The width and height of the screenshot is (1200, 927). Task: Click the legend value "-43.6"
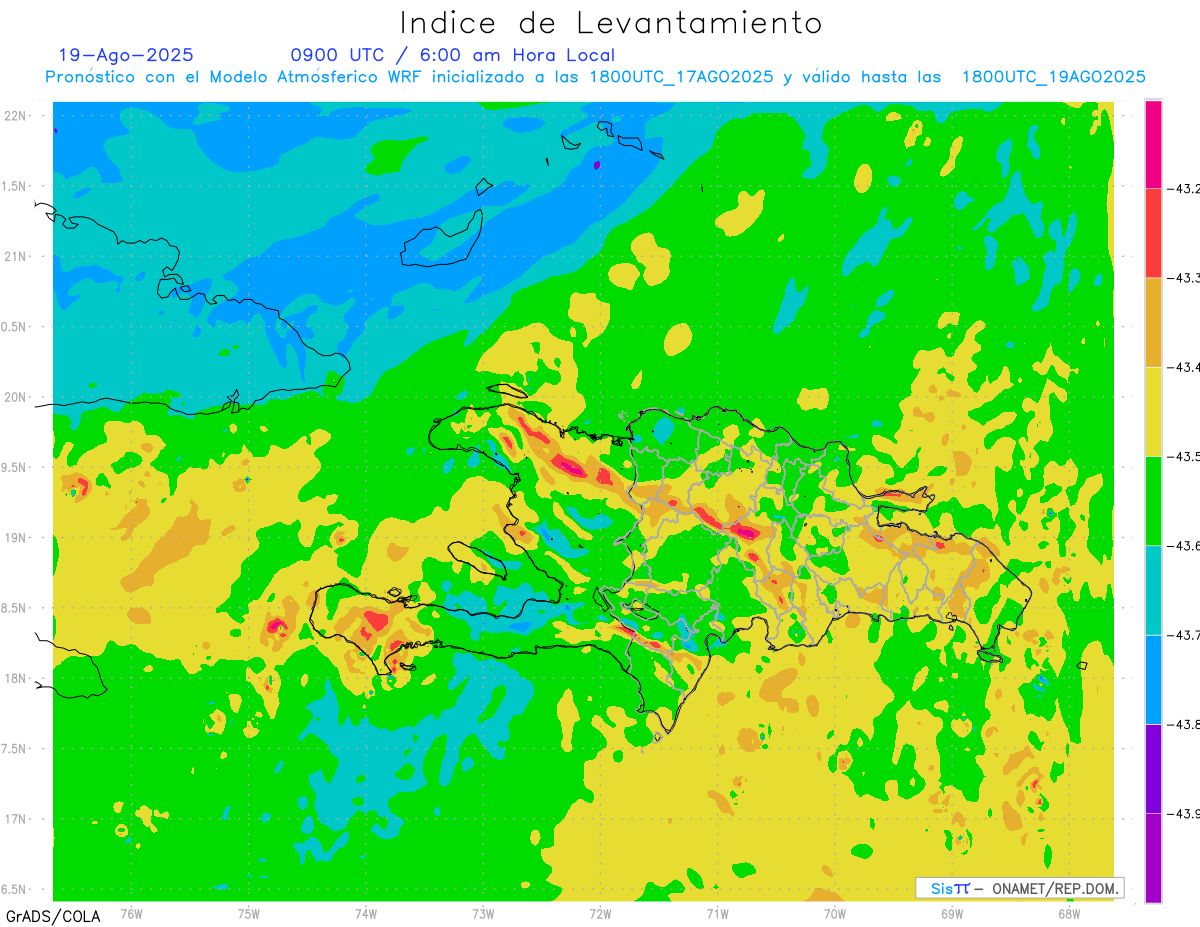coord(1185,546)
